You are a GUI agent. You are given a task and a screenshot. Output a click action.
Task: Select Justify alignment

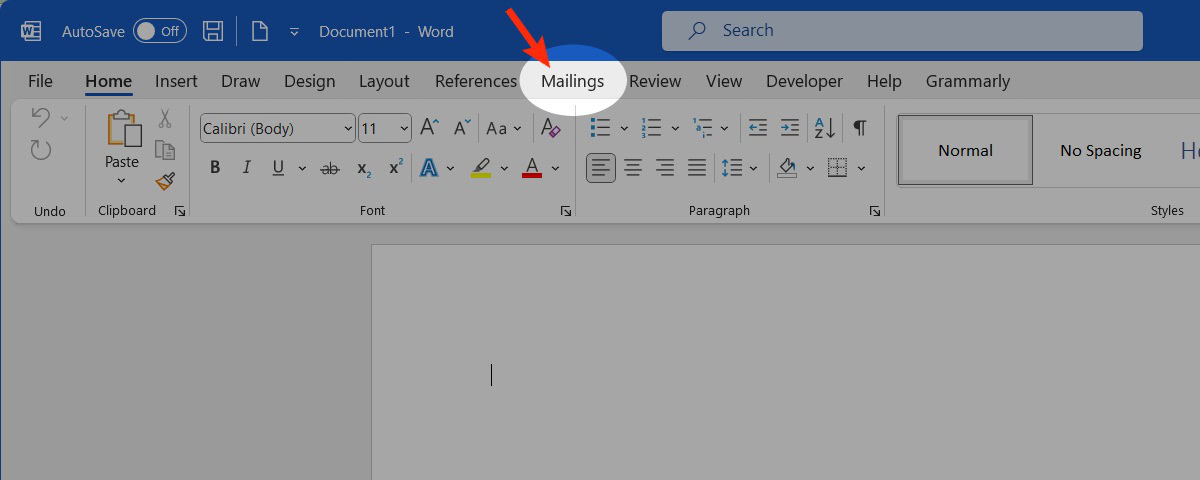coord(697,168)
